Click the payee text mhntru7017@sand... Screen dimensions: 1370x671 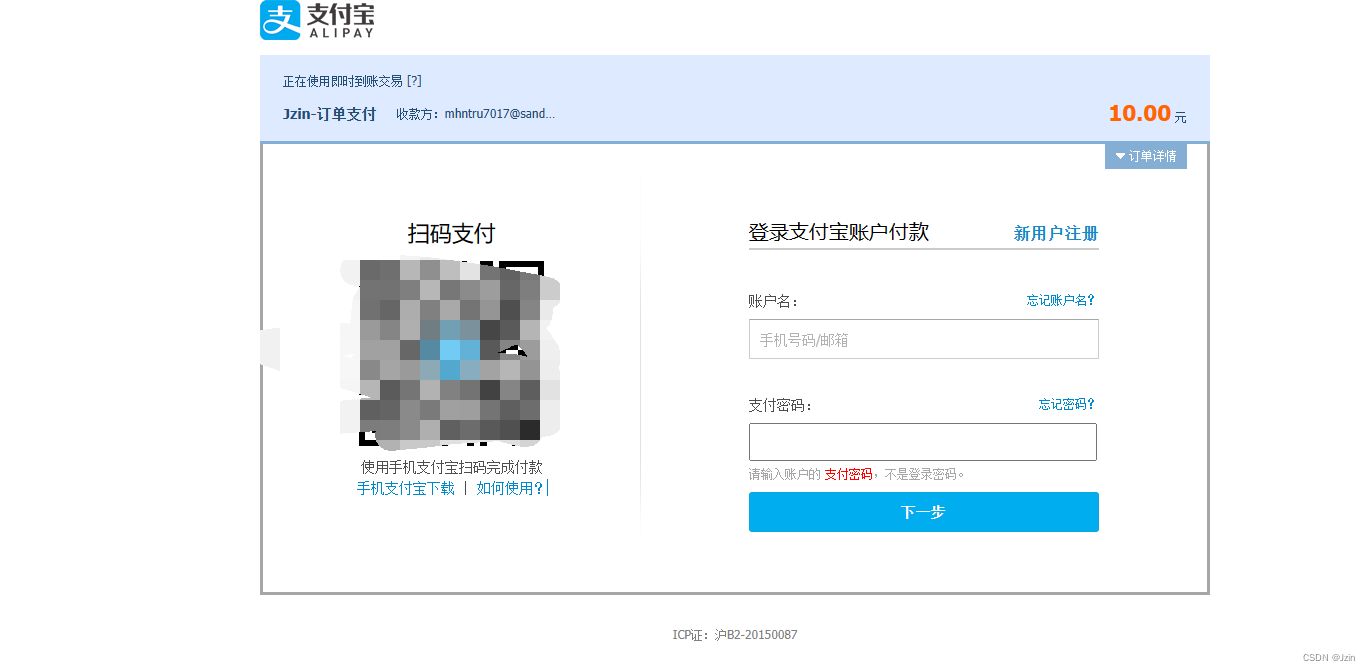click(x=499, y=114)
